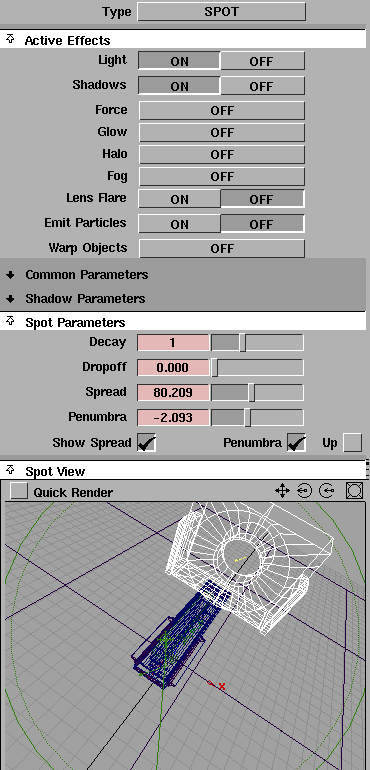Turn Lens Flare ON

[179, 199]
